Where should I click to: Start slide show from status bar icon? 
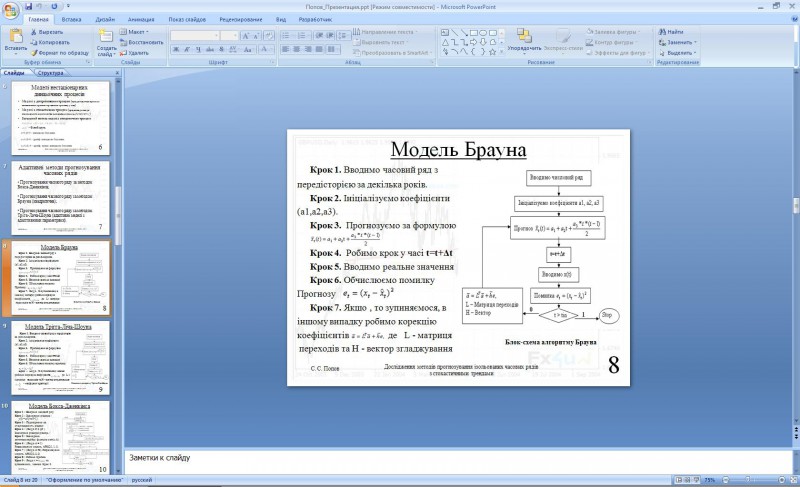[696, 480]
